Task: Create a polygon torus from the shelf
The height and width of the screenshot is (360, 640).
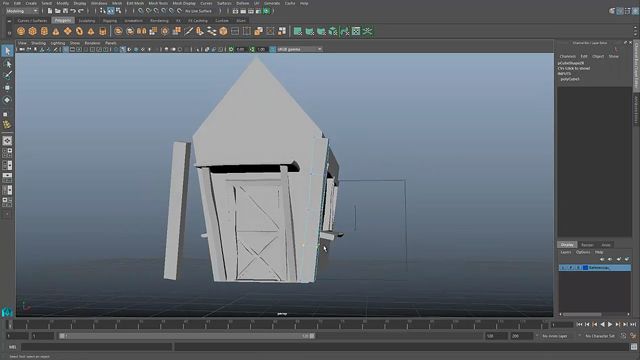Action: (x=79, y=31)
